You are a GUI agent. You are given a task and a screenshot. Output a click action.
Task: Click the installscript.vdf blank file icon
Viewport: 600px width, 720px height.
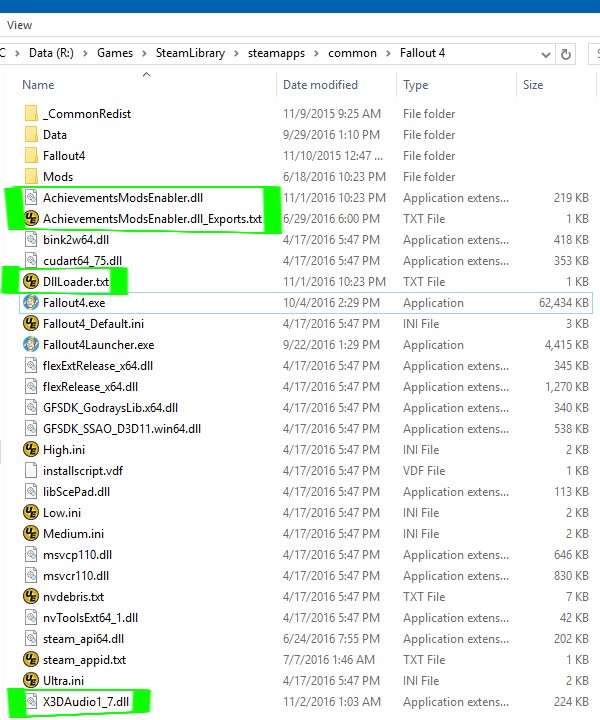click(x=31, y=470)
